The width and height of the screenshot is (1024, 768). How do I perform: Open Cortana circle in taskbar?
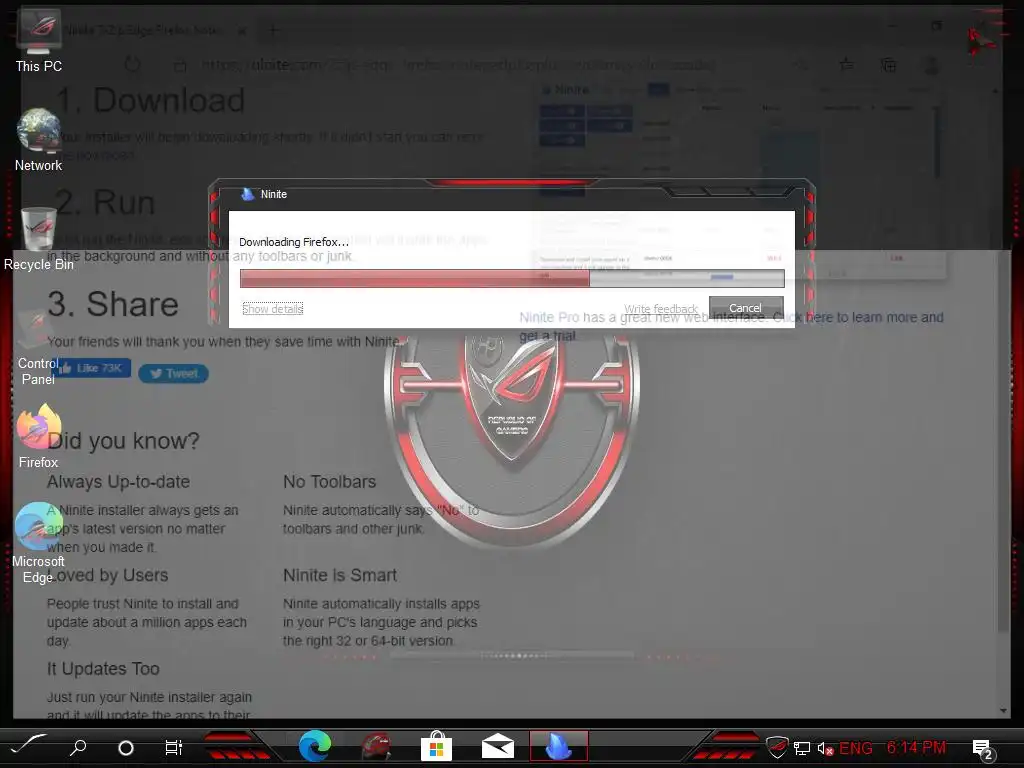pyautogui.click(x=125, y=747)
